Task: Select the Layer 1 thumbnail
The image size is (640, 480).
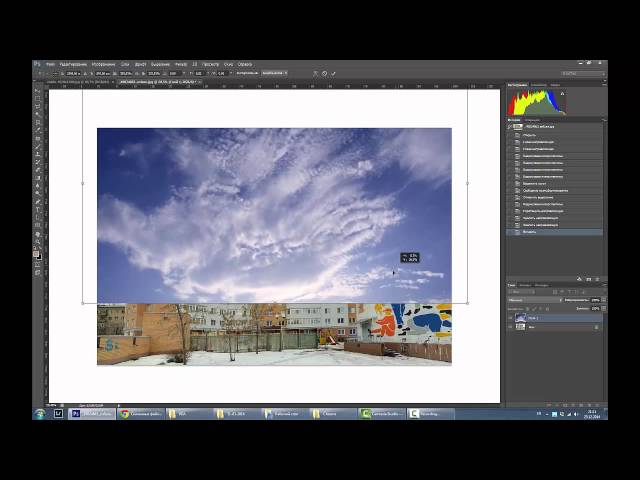Action: click(x=520, y=318)
